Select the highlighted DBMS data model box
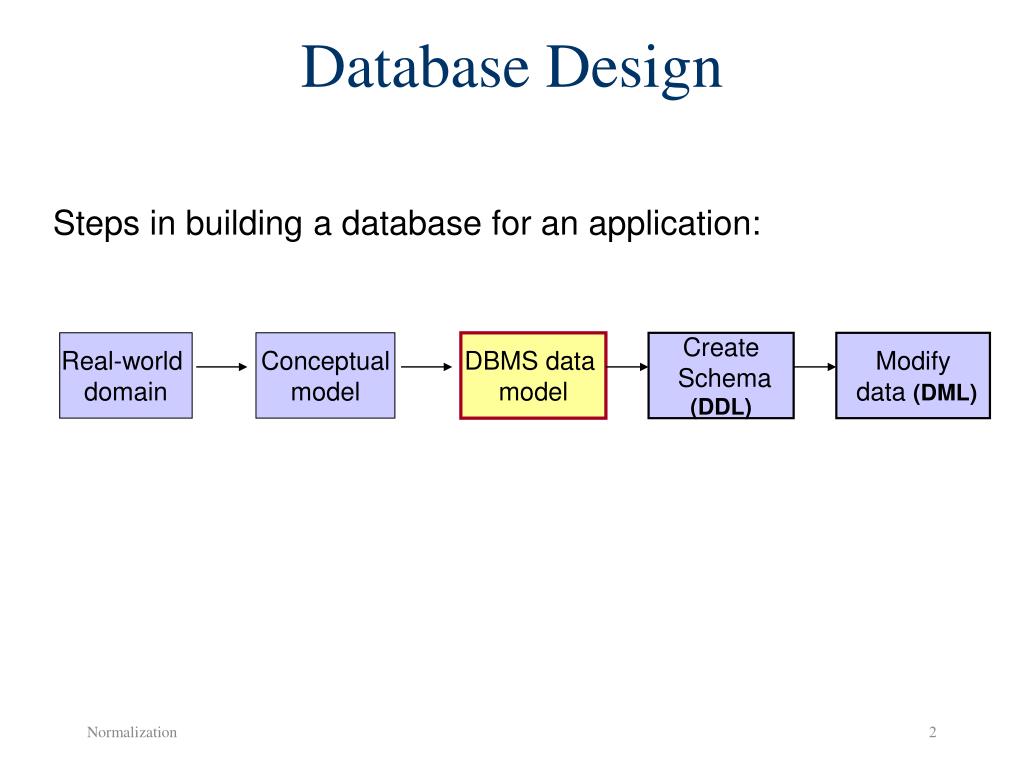Screen dimensions: 1024x768 click(x=533, y=376)
